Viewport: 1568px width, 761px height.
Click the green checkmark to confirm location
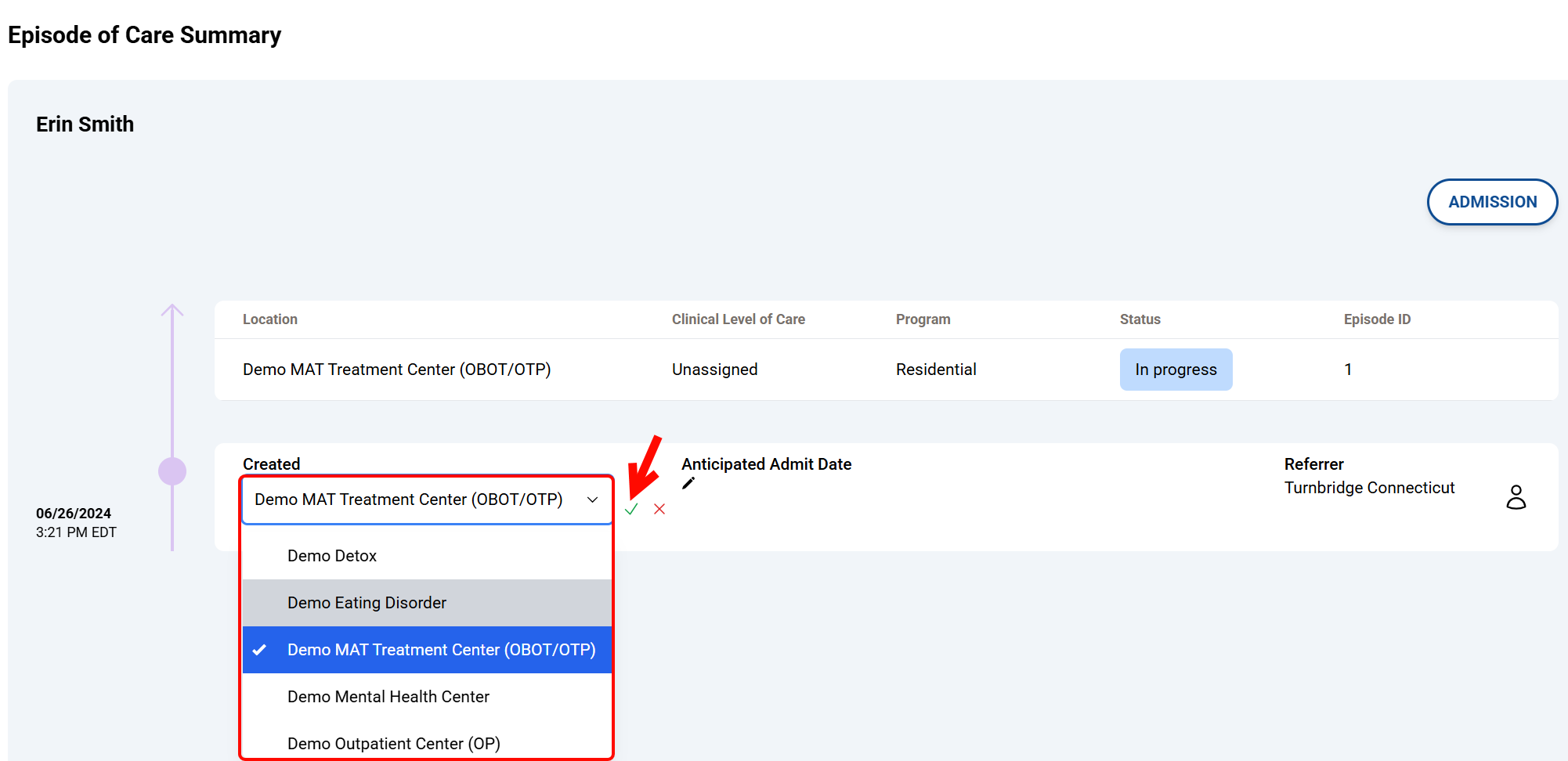[631, 510]
